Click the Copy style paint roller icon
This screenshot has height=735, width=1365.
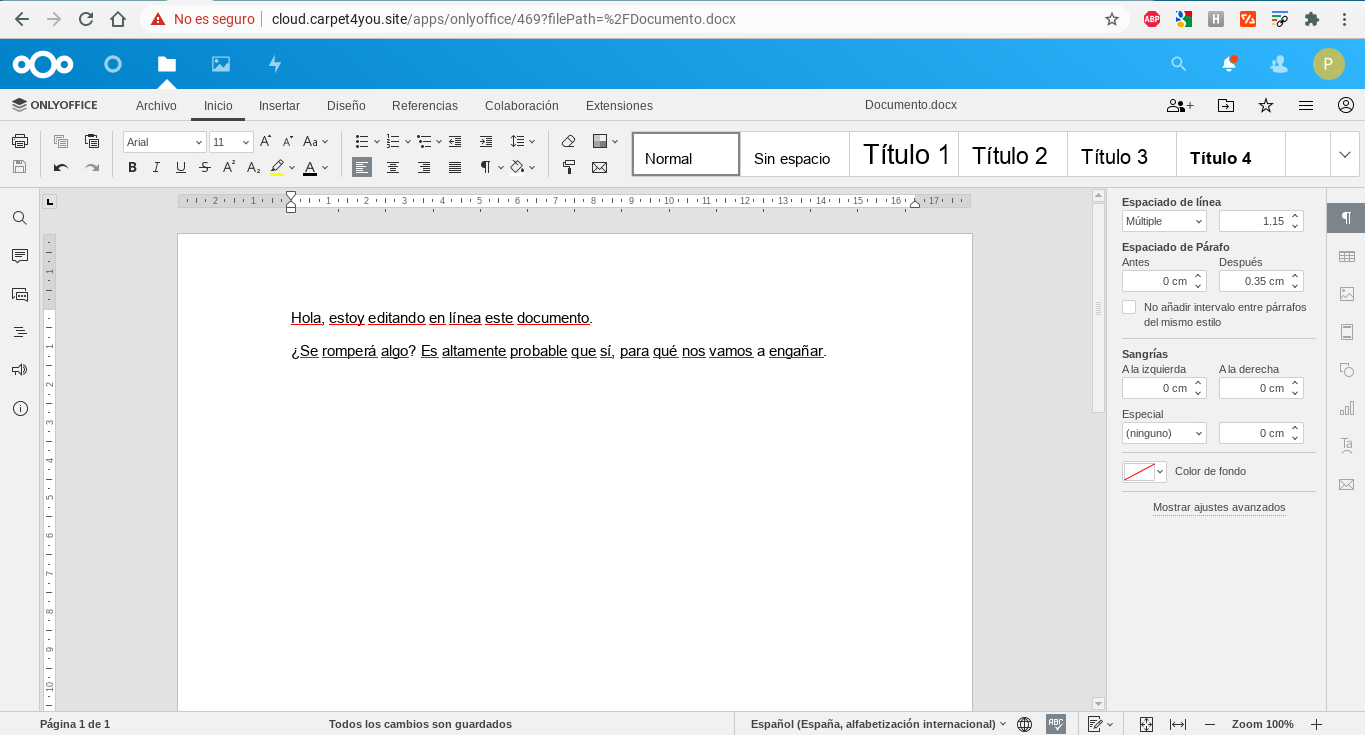568,167
